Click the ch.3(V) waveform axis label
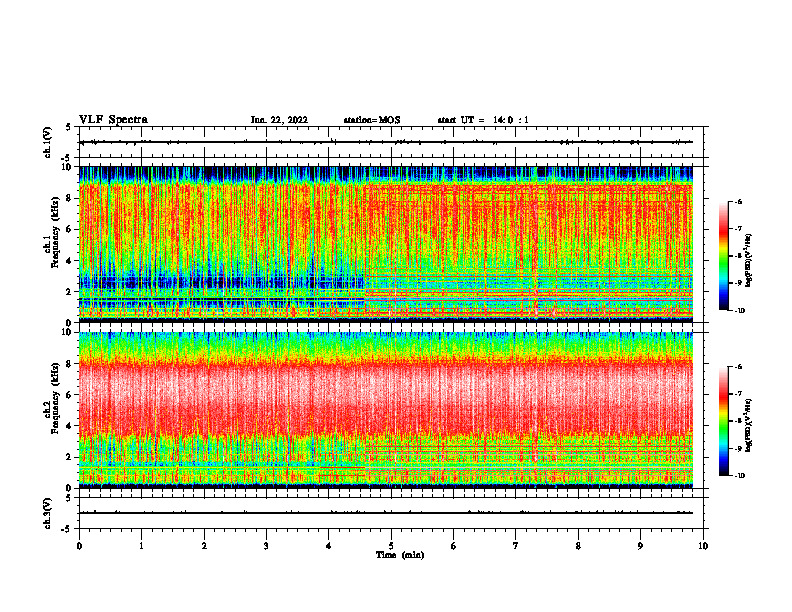This screenshot has width=792, height=612. tap(47, 513)
